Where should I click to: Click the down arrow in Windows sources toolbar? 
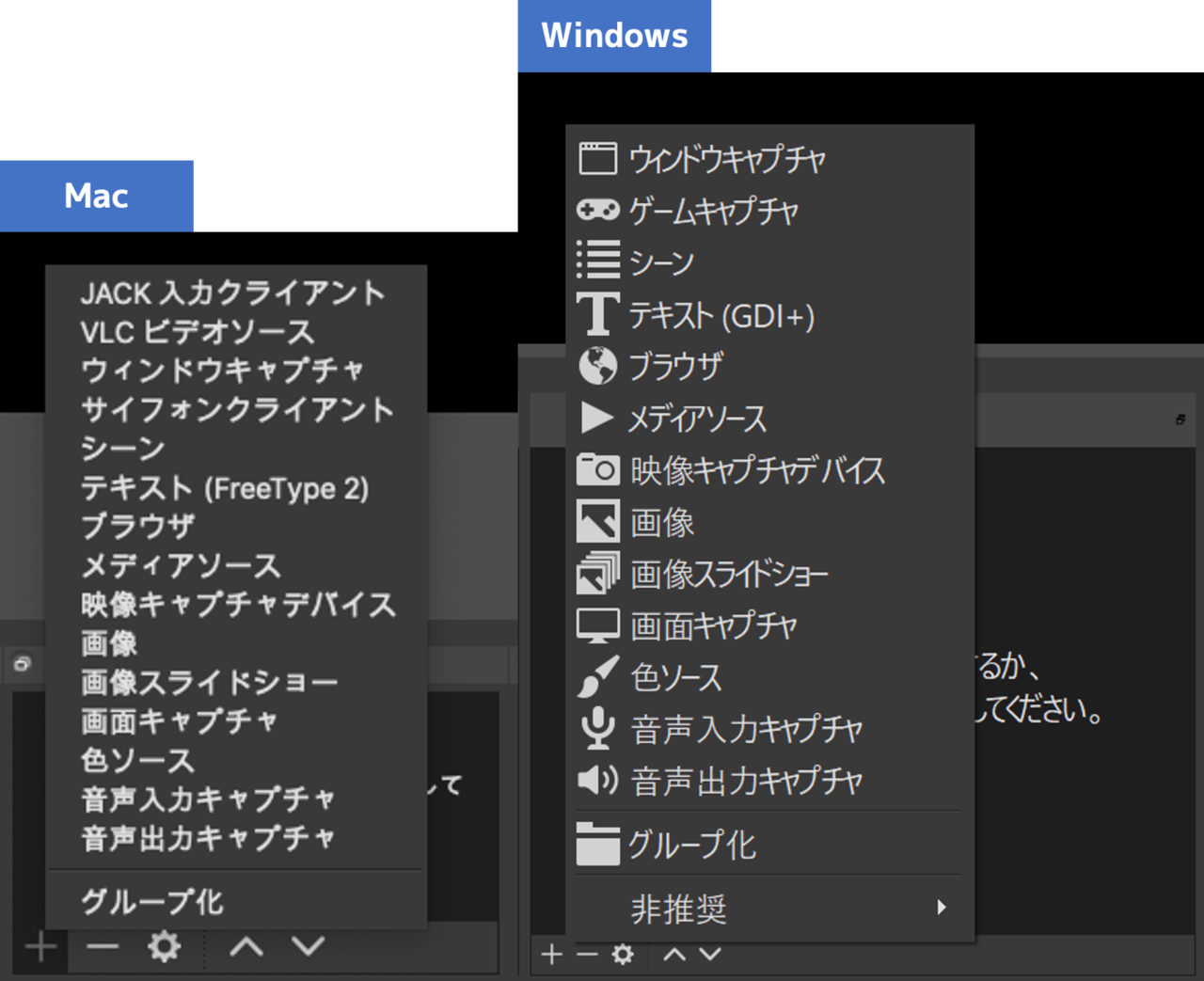pos(710,955)
